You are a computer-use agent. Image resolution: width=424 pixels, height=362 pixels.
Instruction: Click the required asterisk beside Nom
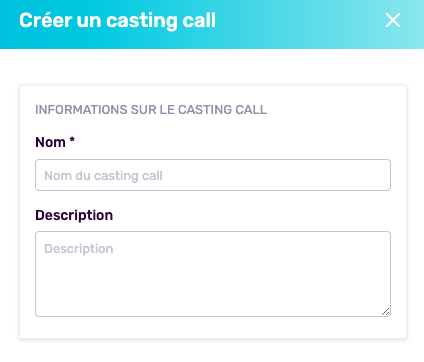click(72, 140)
